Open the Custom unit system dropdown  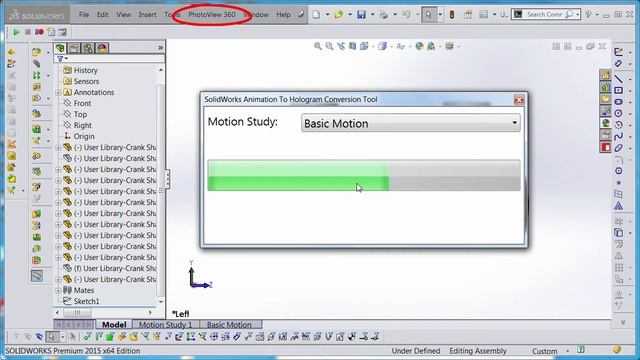[x=567, y=351]
